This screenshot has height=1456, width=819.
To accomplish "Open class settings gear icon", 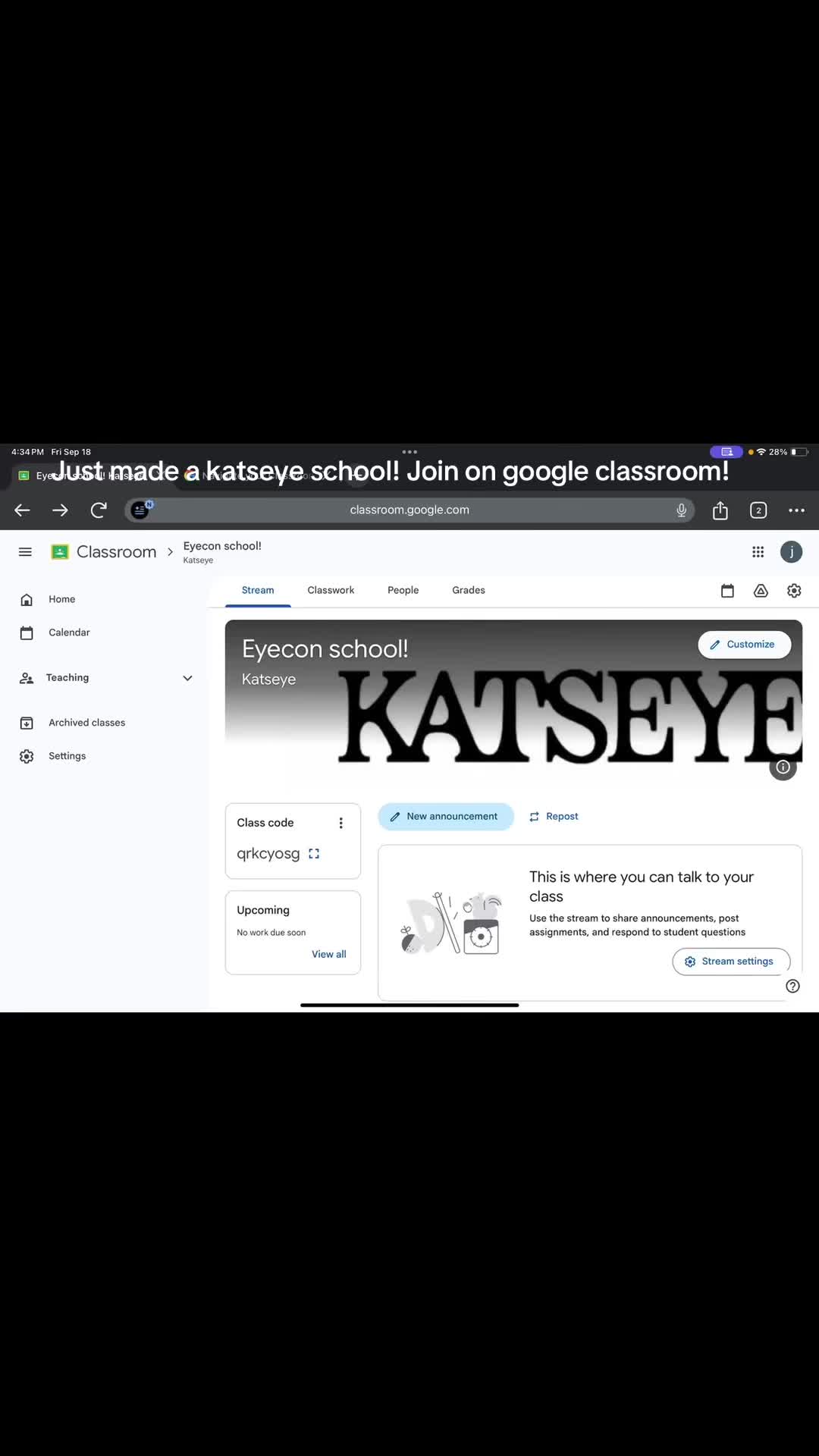I will (x=794, y=591).
